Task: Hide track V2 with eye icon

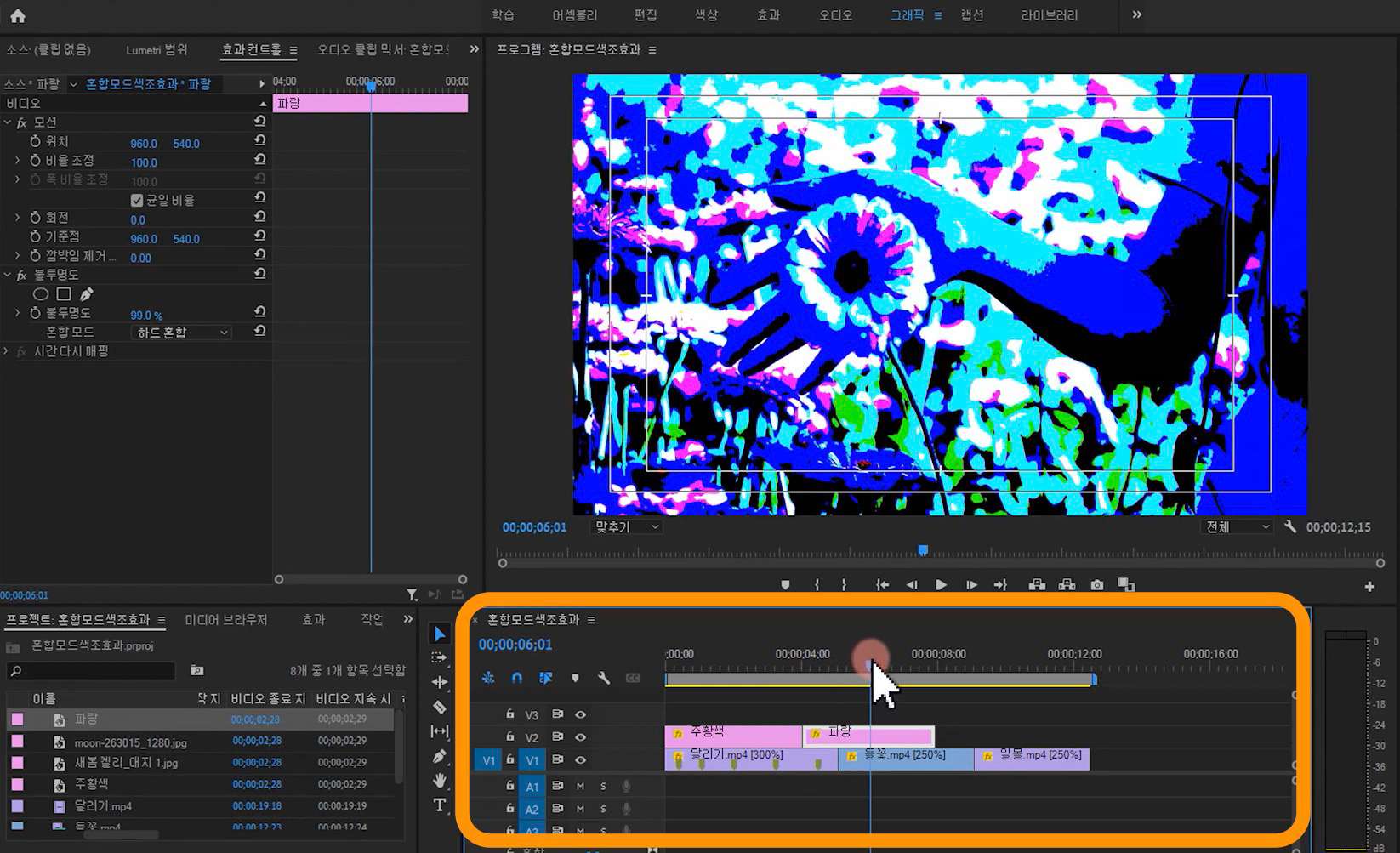Action: [x=581, y=737]
